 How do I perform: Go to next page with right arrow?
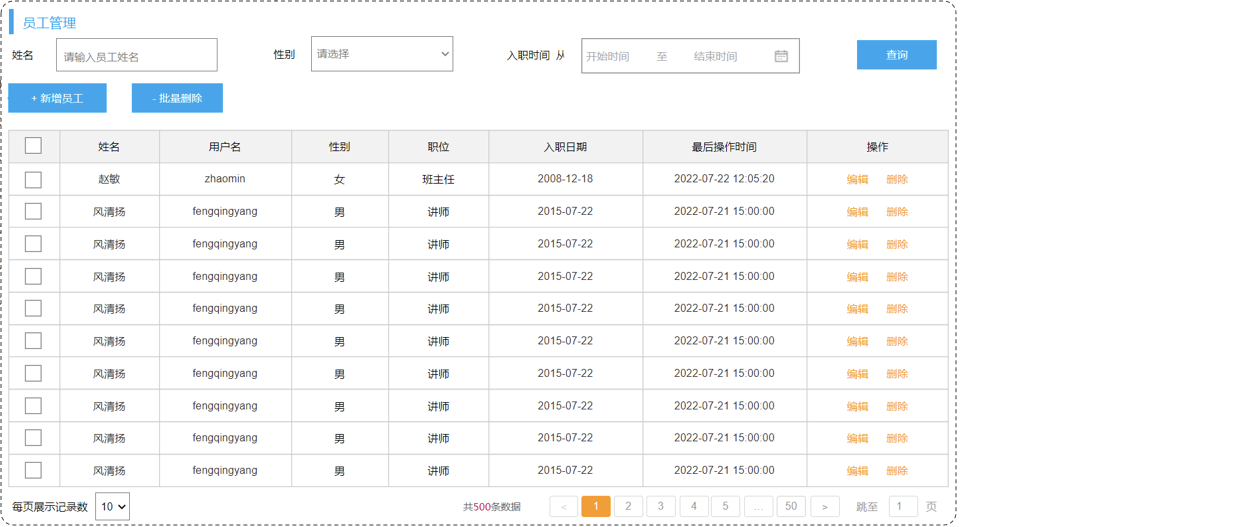(x=824, y=507)
